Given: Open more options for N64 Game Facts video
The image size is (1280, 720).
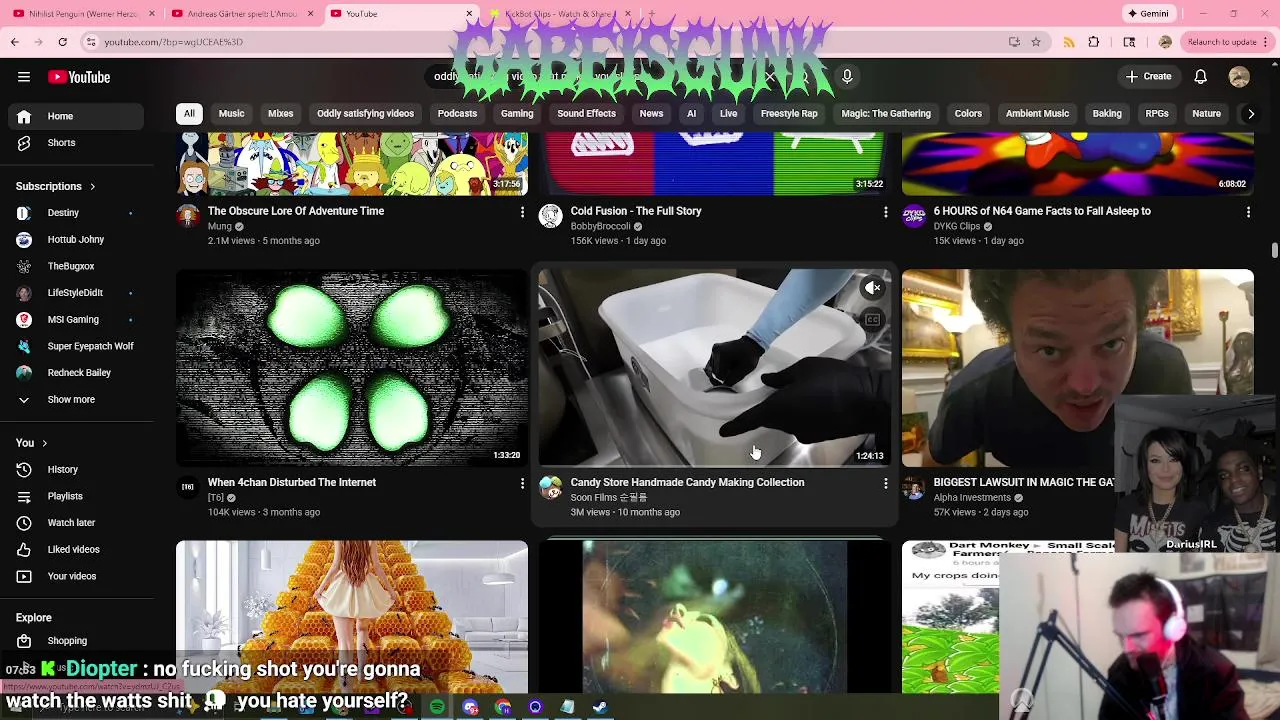Looking at the screenshot, I should click(x=1248, y=212).
